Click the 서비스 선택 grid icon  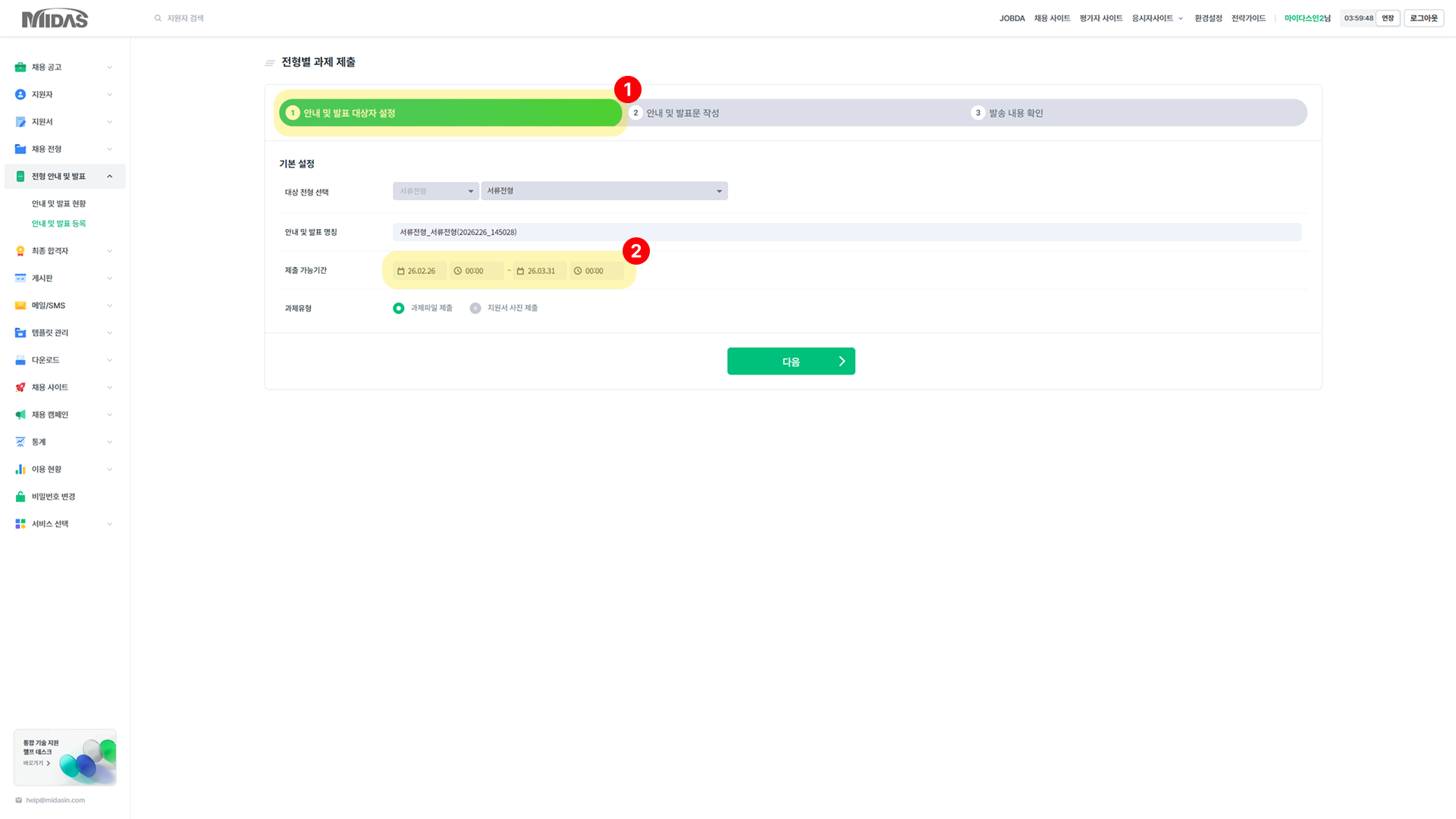20,524
